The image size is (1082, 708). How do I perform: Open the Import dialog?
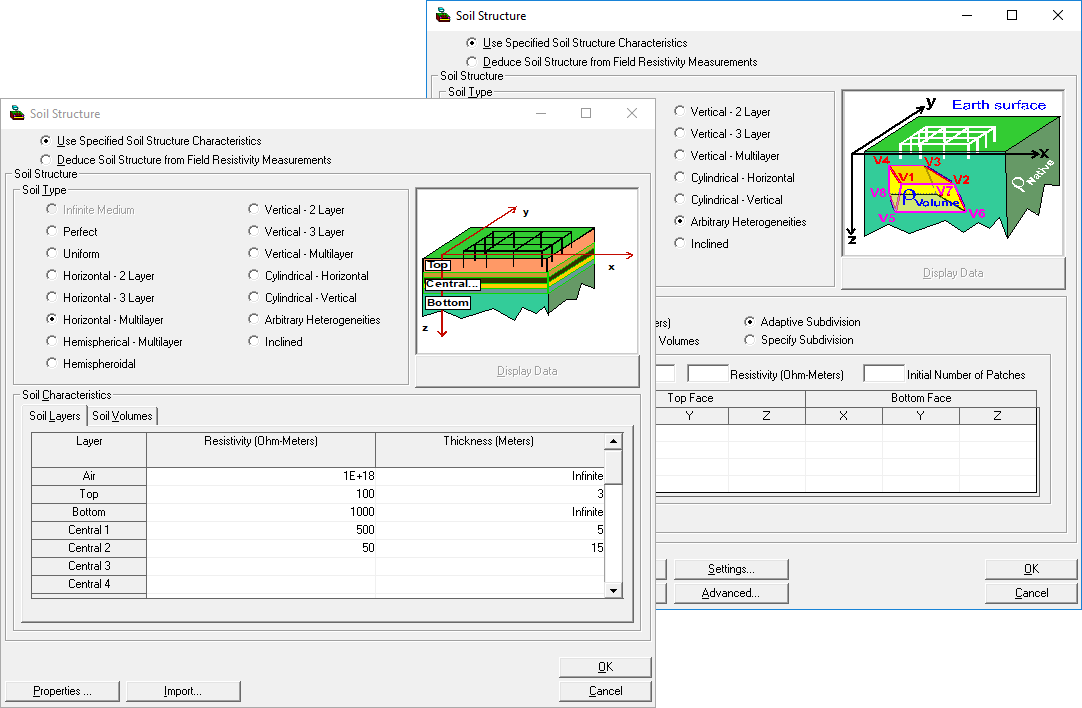[183, 690]
